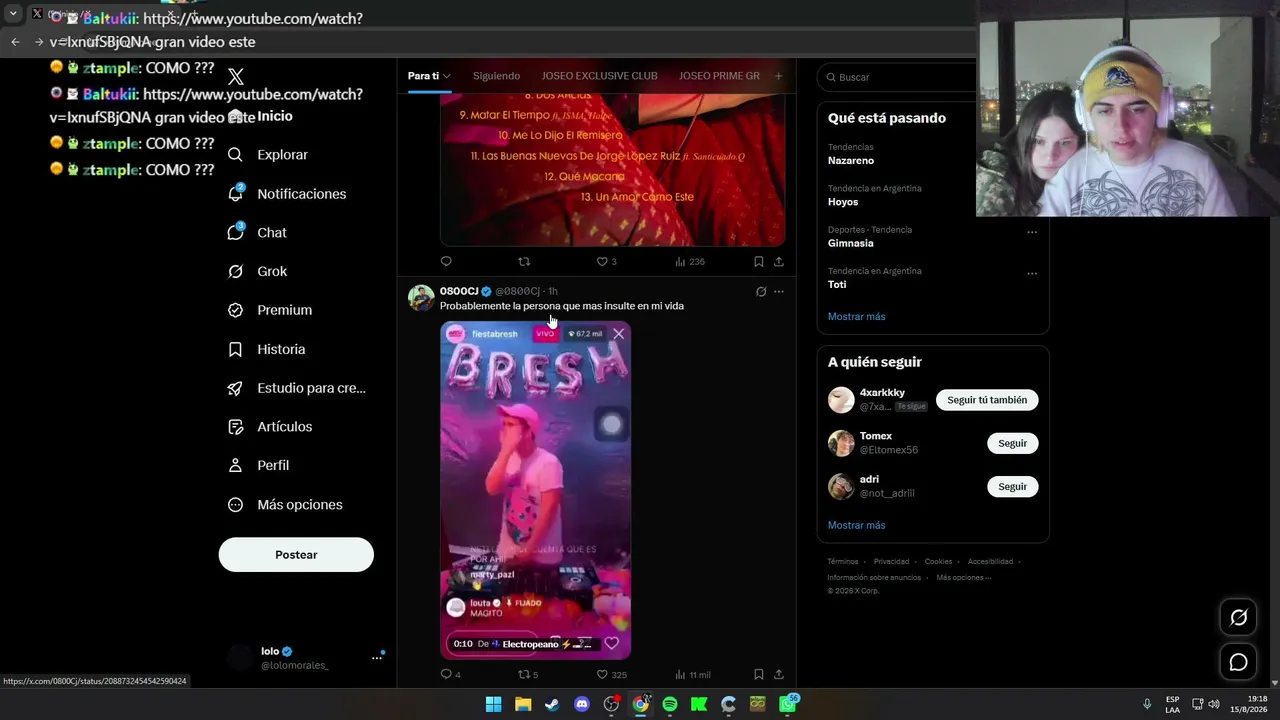1280x720 pixels.
Task: Switch to the Siguiendo tab
Action: tap(496, 76)
